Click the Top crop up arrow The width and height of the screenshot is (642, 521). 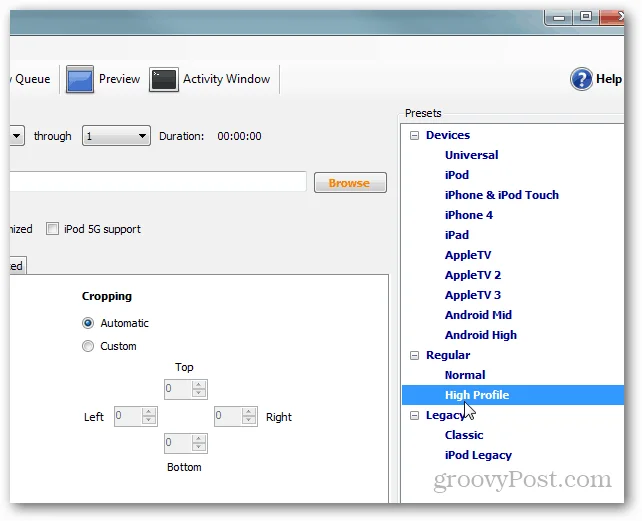tap(199, 385)
